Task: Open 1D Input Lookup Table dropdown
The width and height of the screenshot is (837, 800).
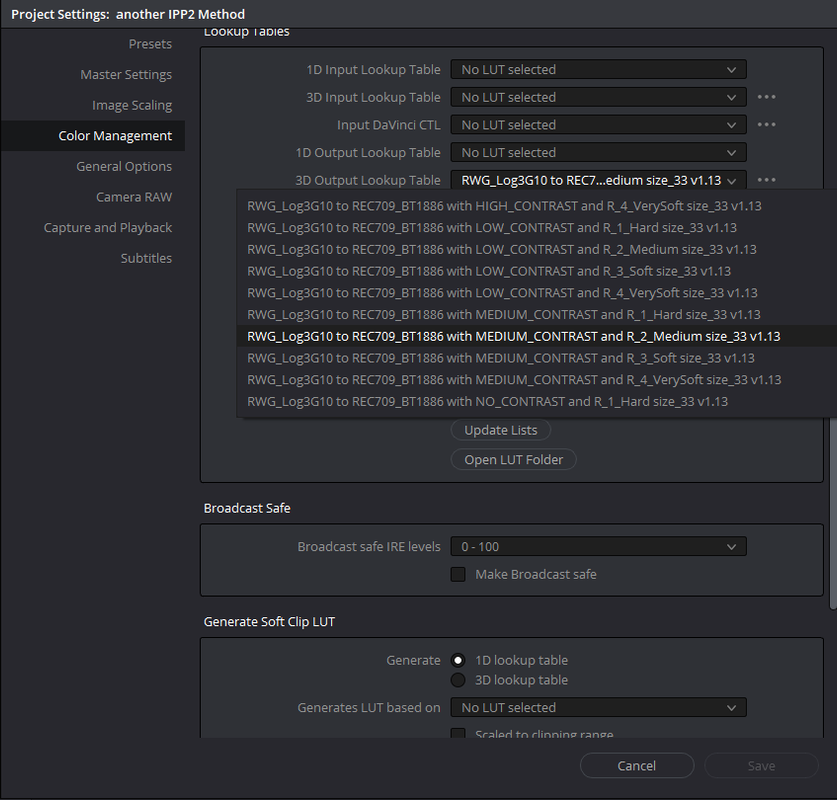Action: click(x=598, y=69)
